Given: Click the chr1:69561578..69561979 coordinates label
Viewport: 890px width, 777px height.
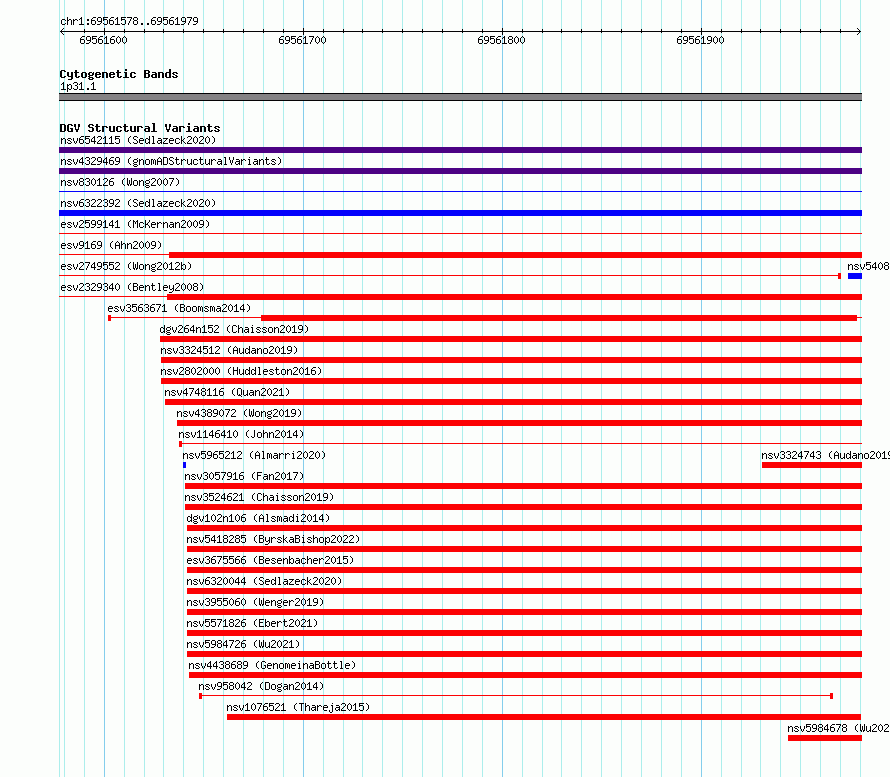Looking at the screenshot, I should (x=129, y=21).
